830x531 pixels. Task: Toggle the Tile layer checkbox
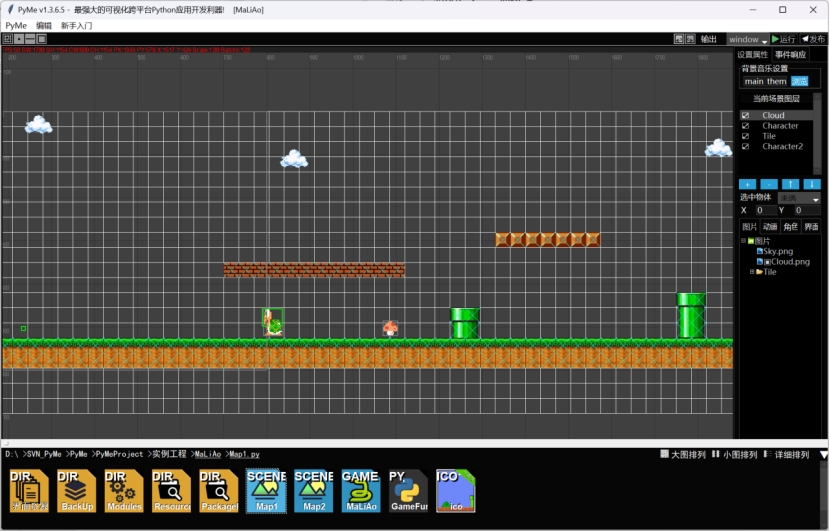[x=745, y=136]
